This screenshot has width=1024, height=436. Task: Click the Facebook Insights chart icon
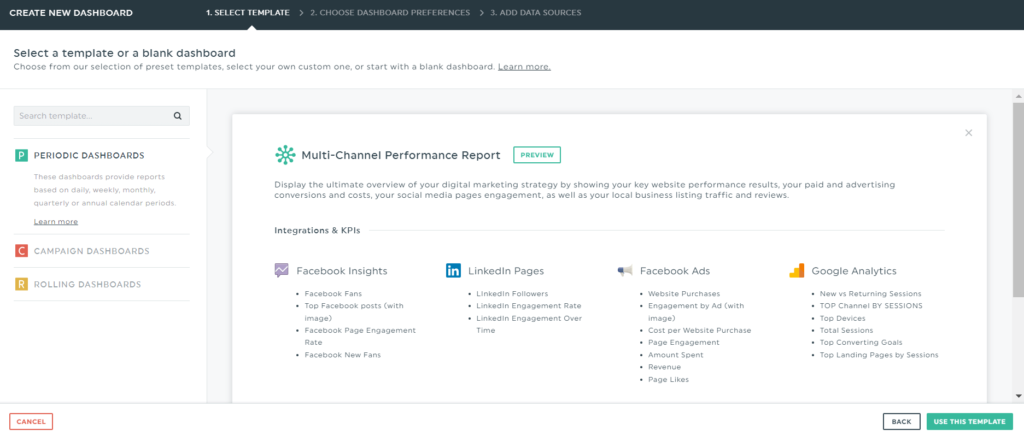tap(281, 270)
